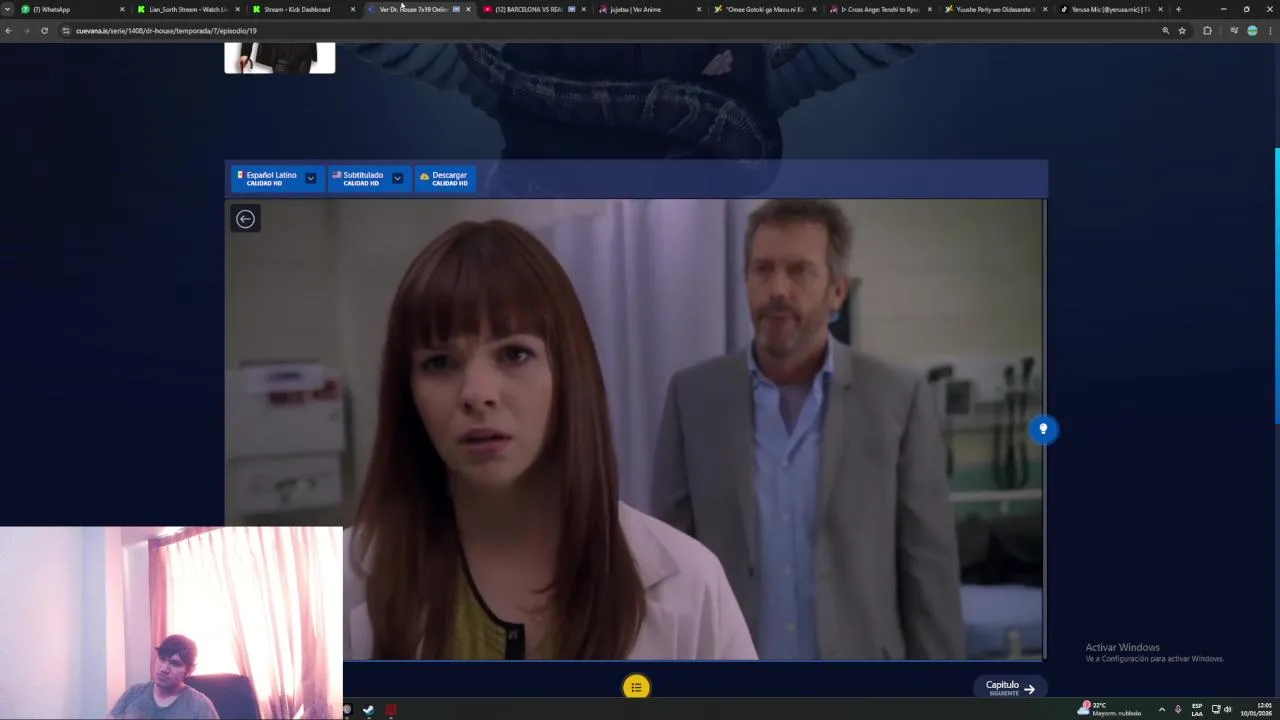1280x720 pixels.
Task: Open the clock showing 12:01
Action: point(1256,710)
